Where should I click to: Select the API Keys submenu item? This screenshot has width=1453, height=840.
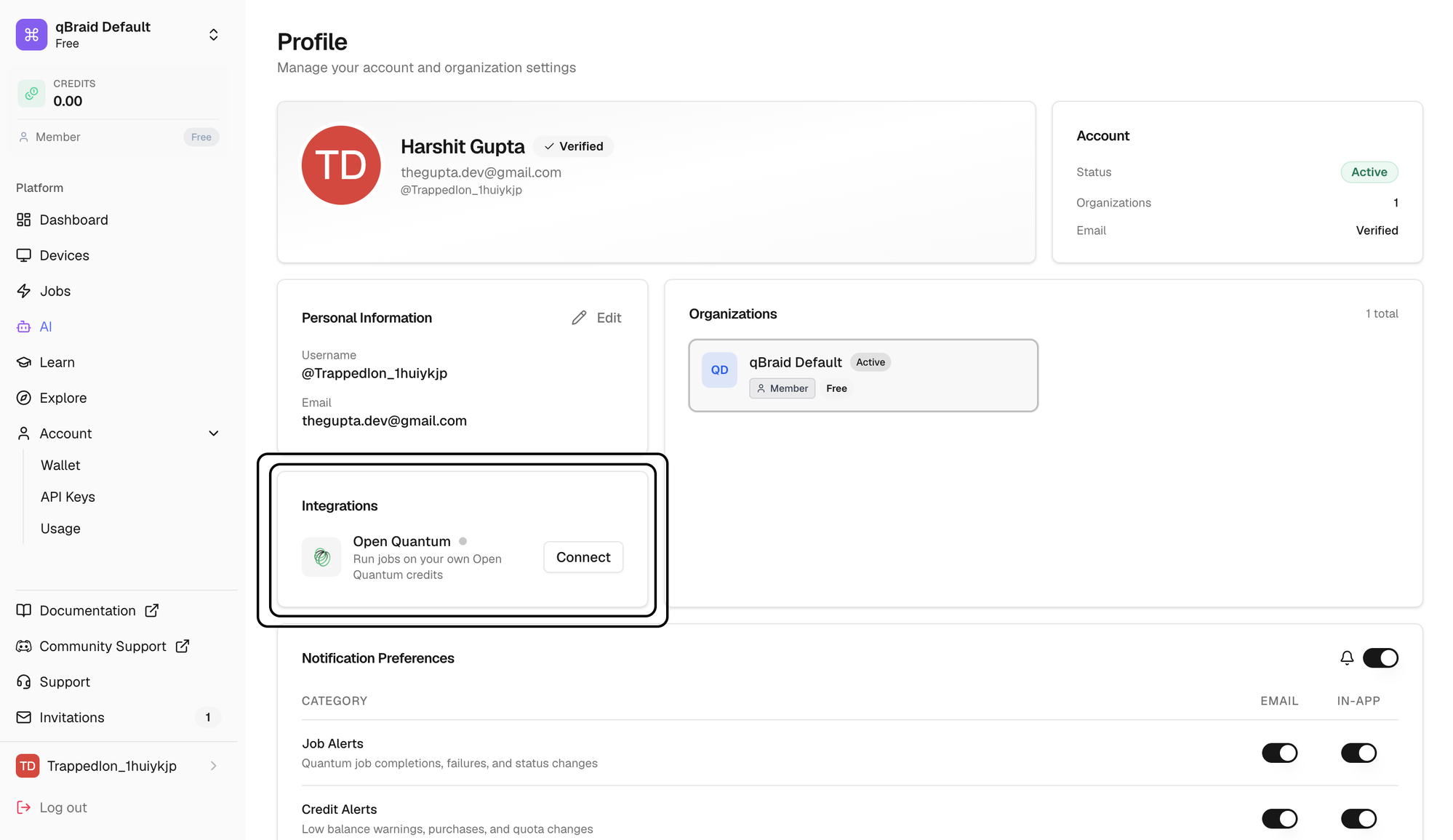(68, 497)
